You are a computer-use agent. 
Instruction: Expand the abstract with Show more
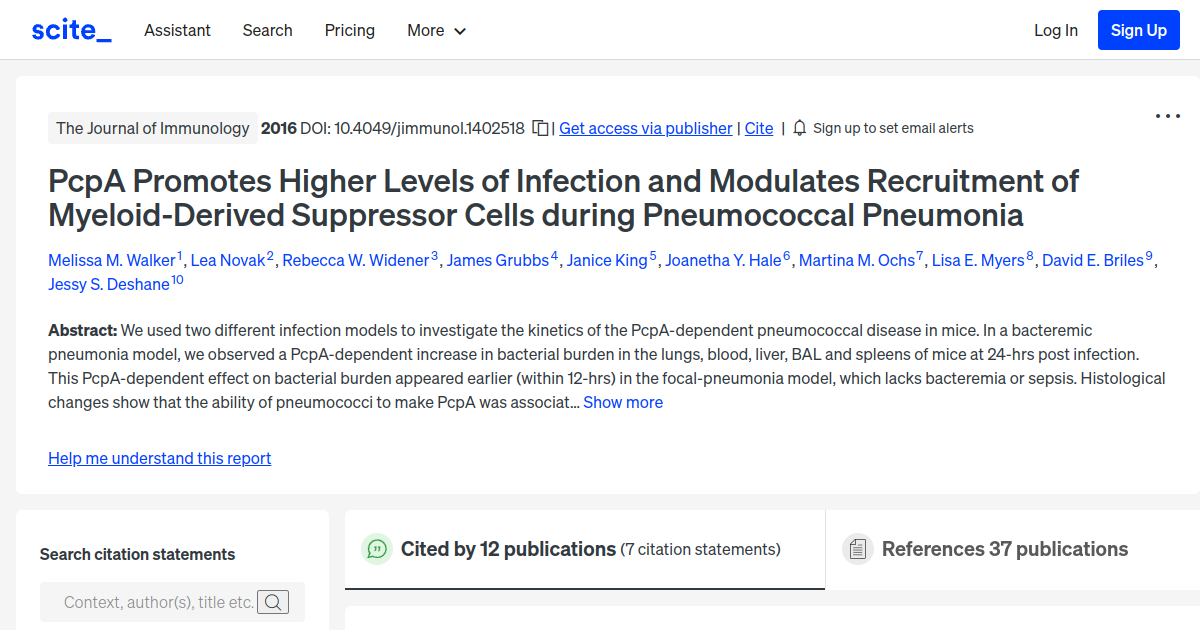coord(623,402)
